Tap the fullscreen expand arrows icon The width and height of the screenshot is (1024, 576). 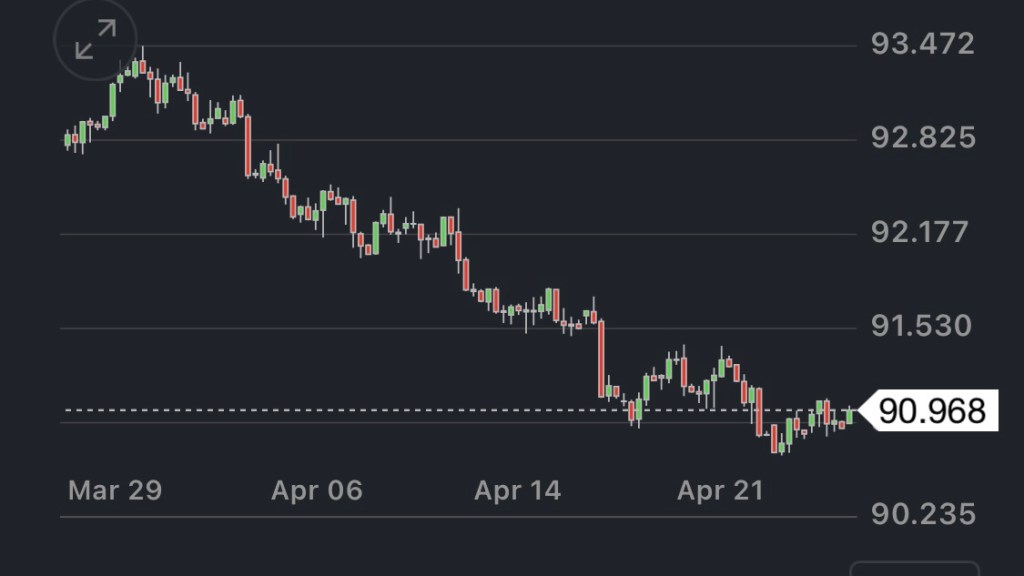click(x=96, y=40)
